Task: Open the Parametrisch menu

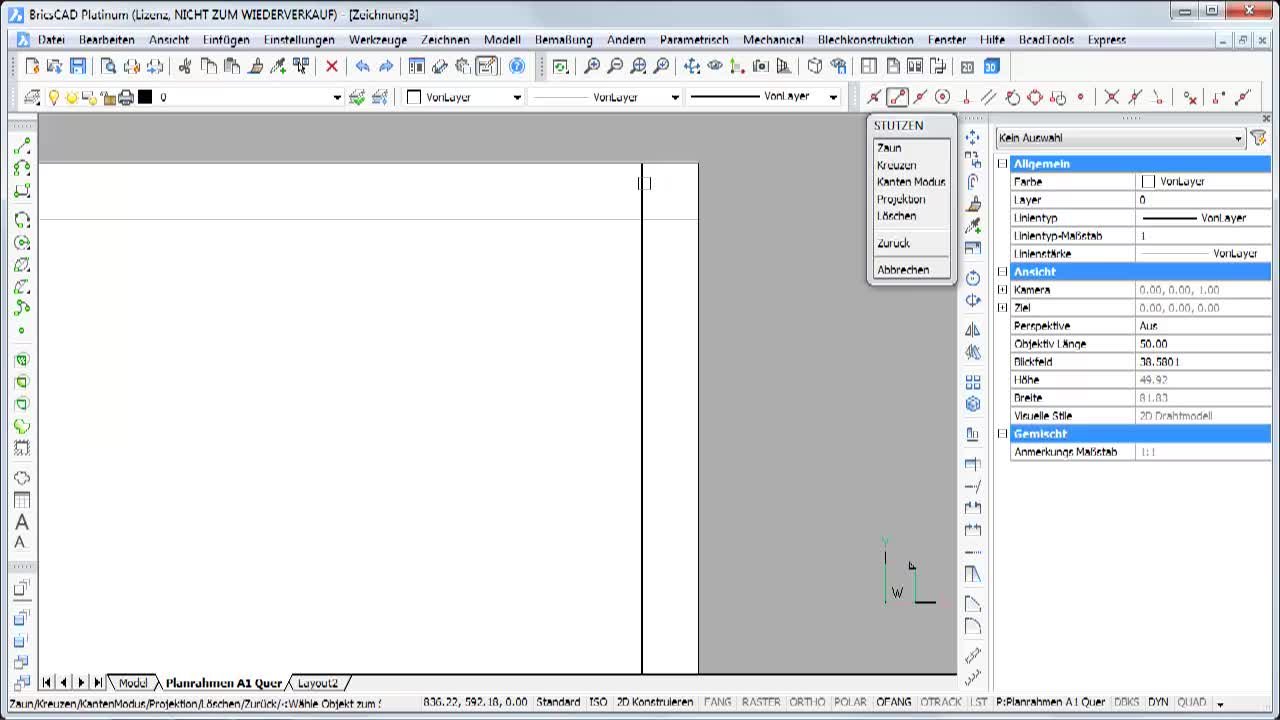Action: click(x=694, y=40)
